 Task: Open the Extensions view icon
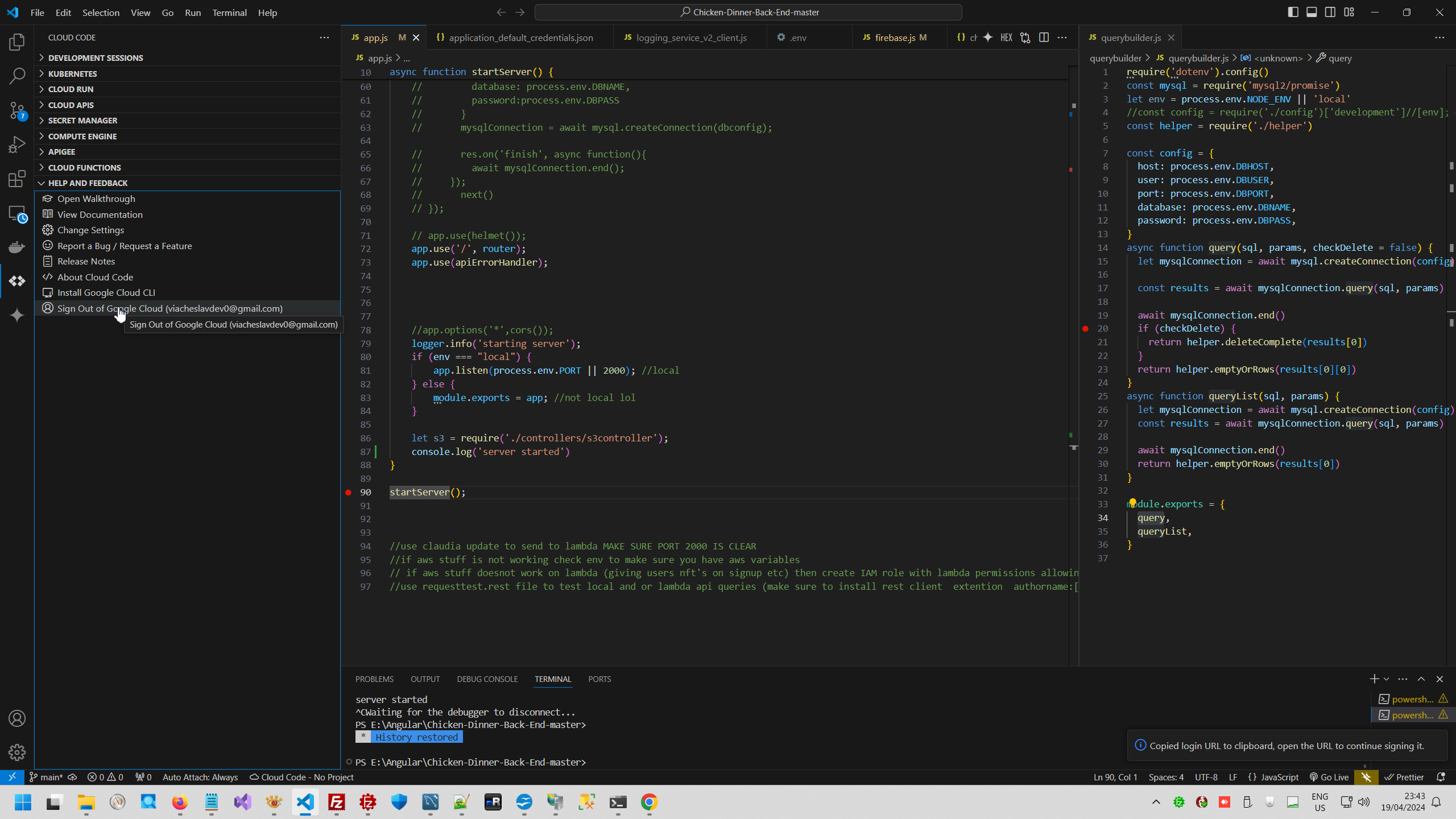coord(17,179)
